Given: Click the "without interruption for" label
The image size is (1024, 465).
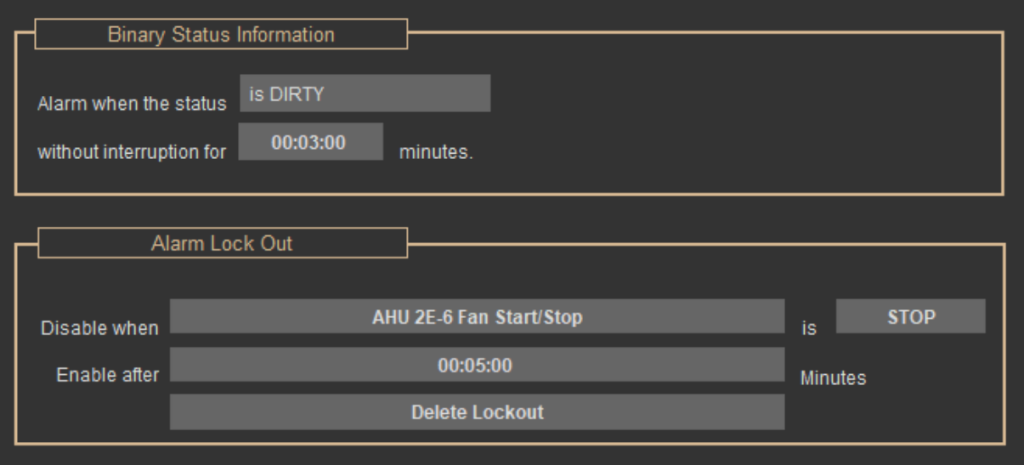Looking at the screenshot, I should [x=132, y=153].
